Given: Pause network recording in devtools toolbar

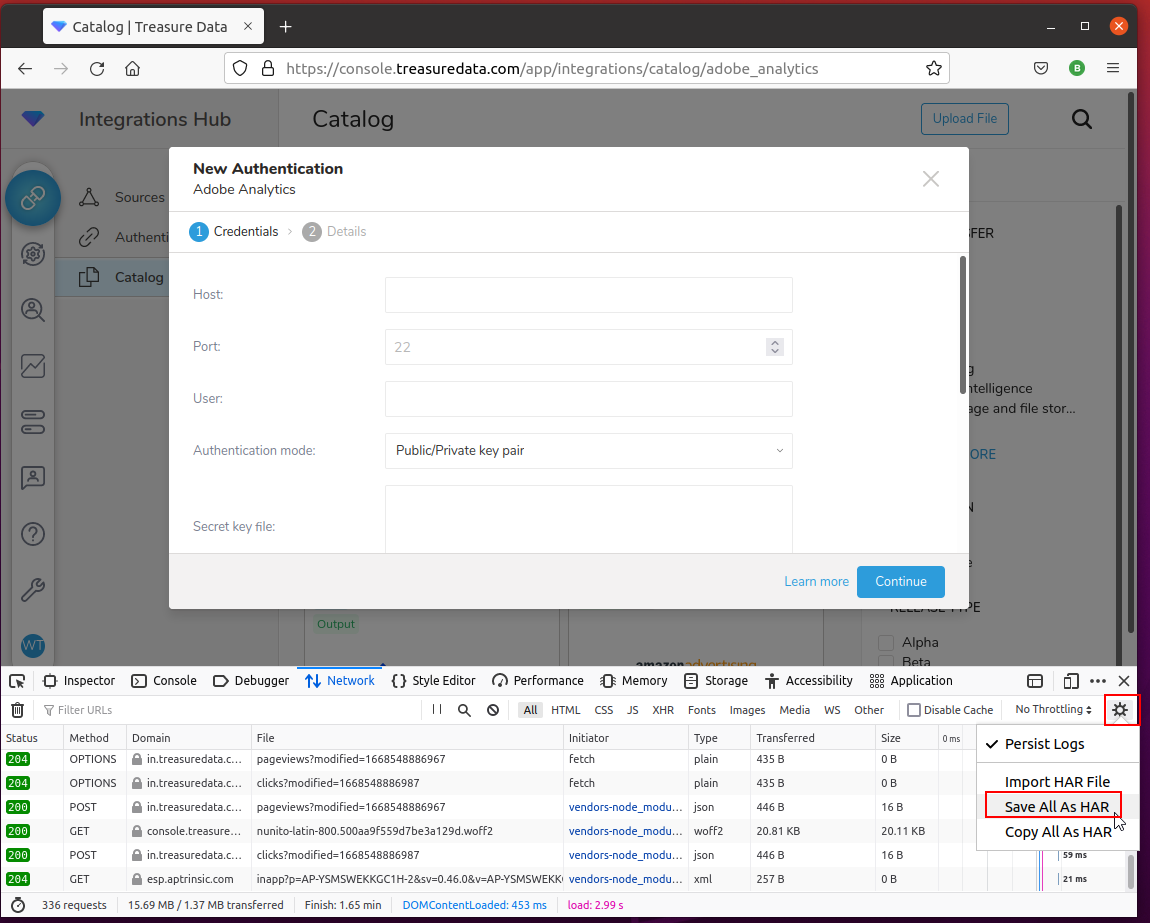Looking at the screenshot, I should point(437,710).
